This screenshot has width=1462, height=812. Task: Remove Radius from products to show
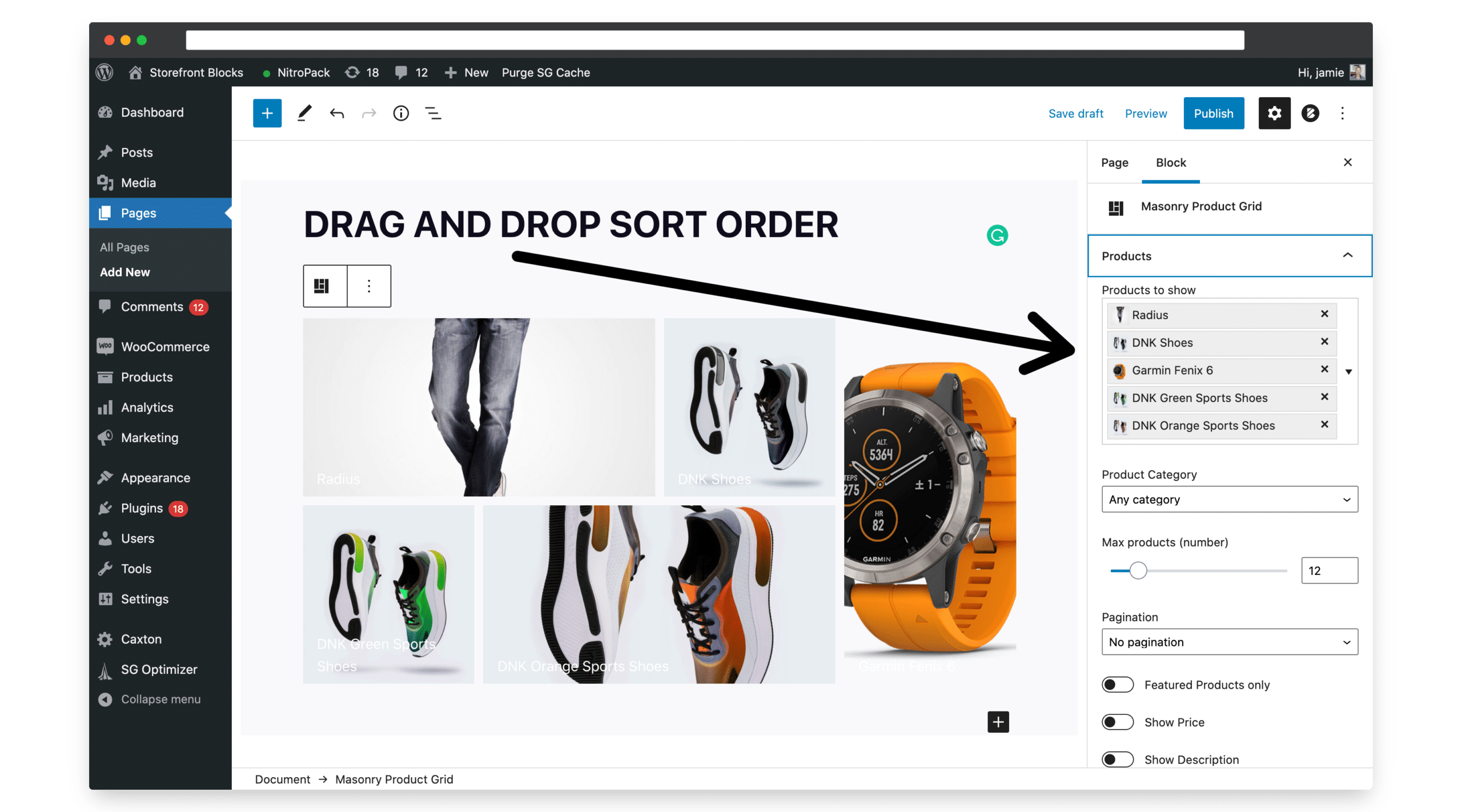pyautogui.click(x=1324, y=314)
